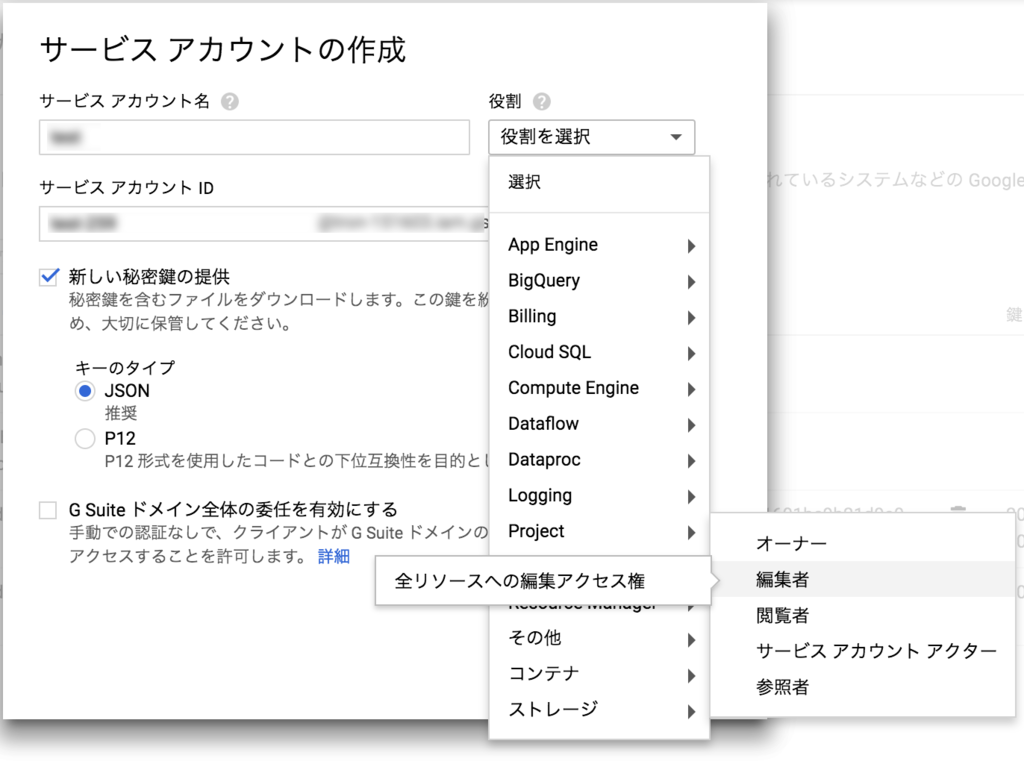This screenshot has width=1024, height=770.
Task: Focus the サービス アカウント ID text field
Action: tap(264, 224)
